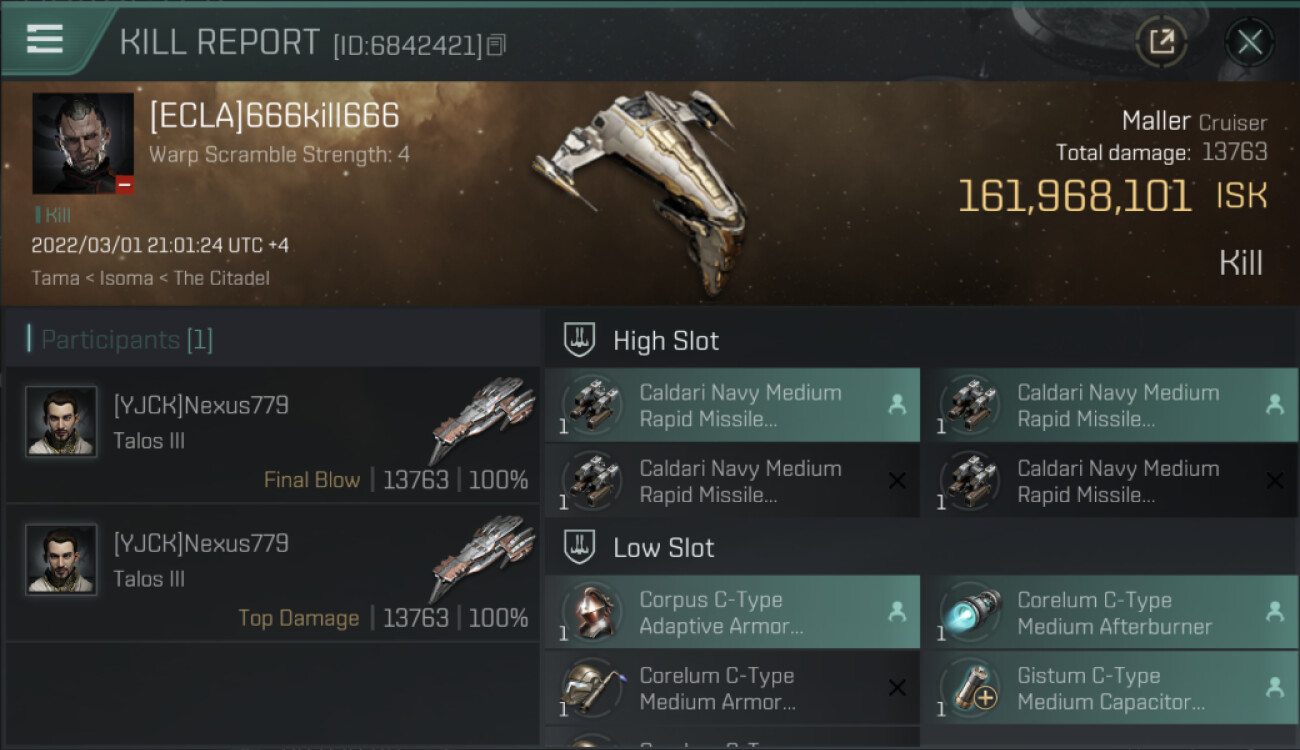The image size is (1300, 750).
Task: Click the Low Slot section header
Action: (x=664, y=548)
